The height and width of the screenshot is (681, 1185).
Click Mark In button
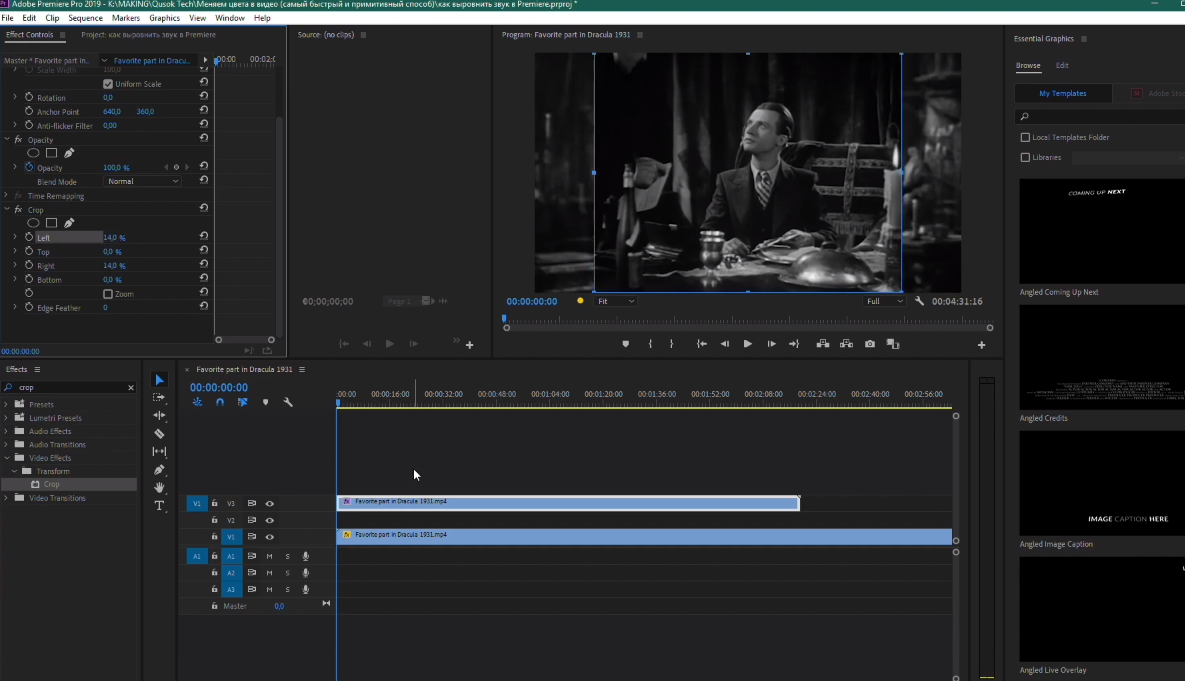pyautogui.click(x=650, y=344)
